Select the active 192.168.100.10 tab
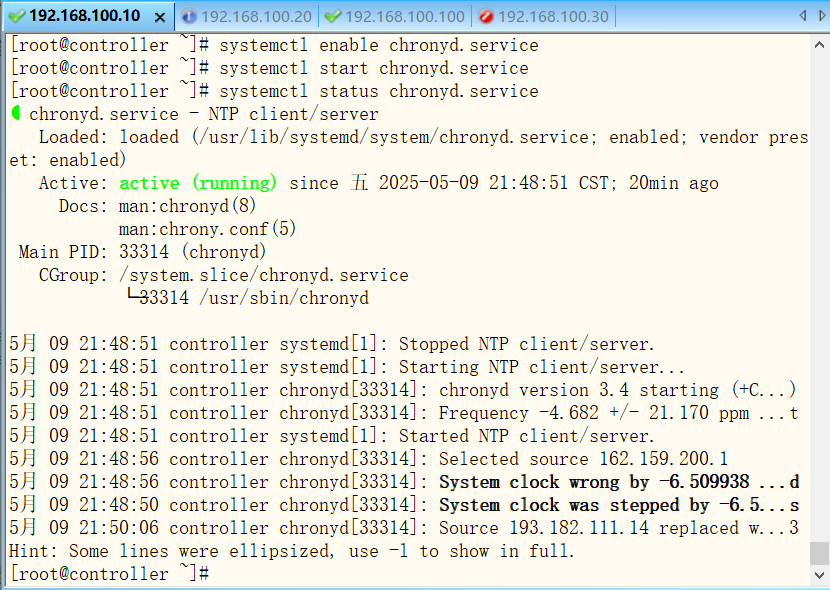This screenshot has width=830, height=590. tap(85, 16)
